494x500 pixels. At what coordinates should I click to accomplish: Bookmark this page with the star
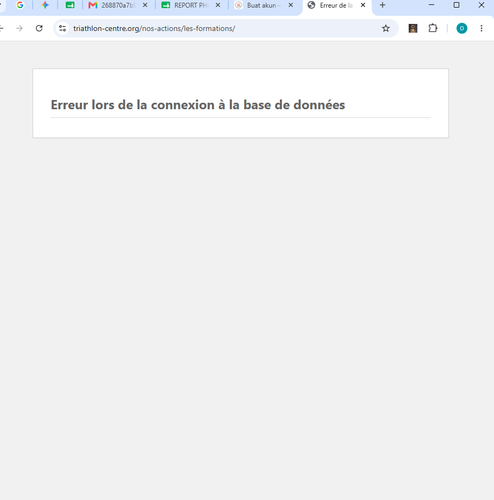tap(386, 29)
